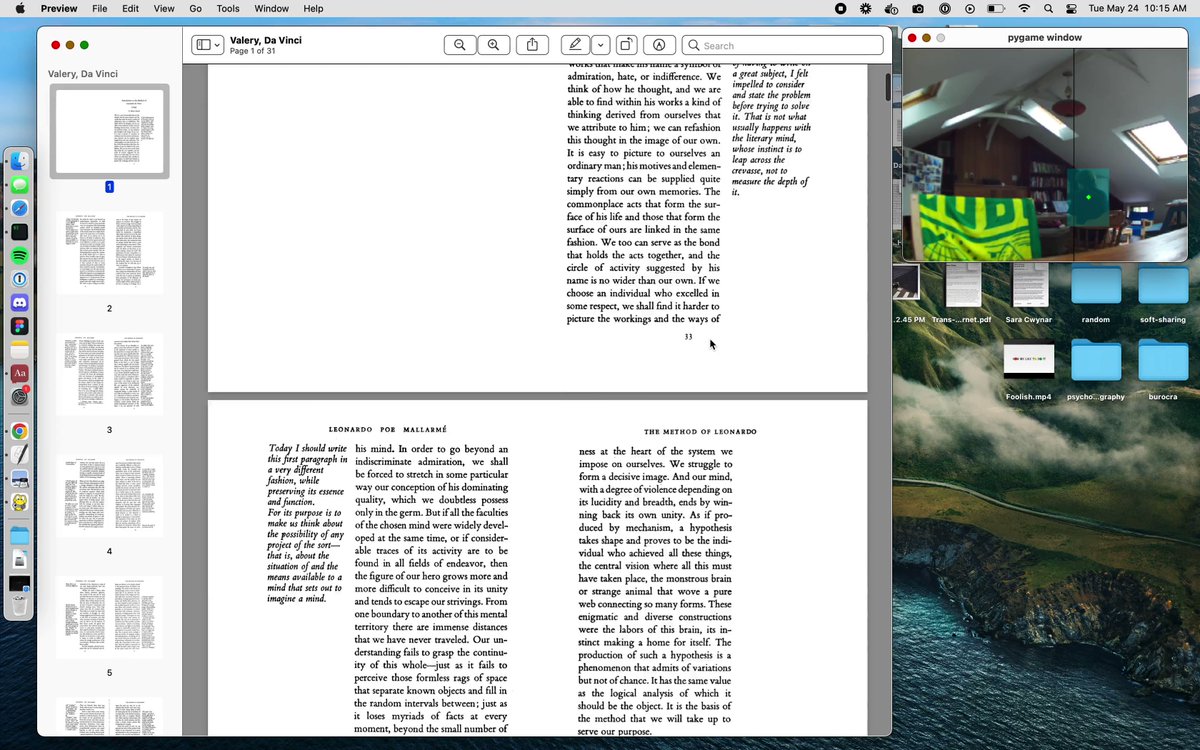The height and width of the screenshot is (750, 1200).
Task: Open the File menu
Action: point(100,8)
